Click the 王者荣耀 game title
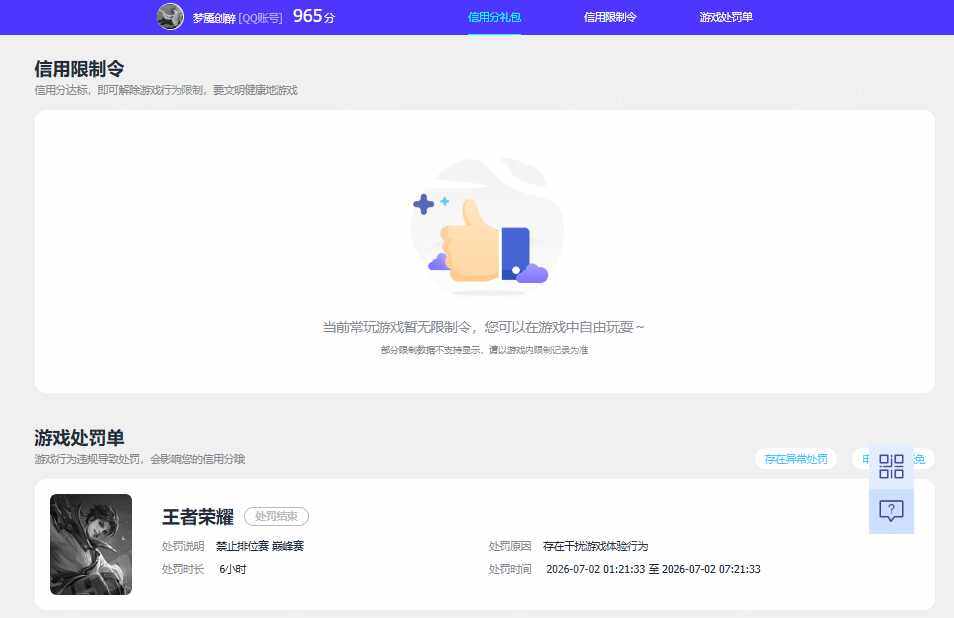 198,517
